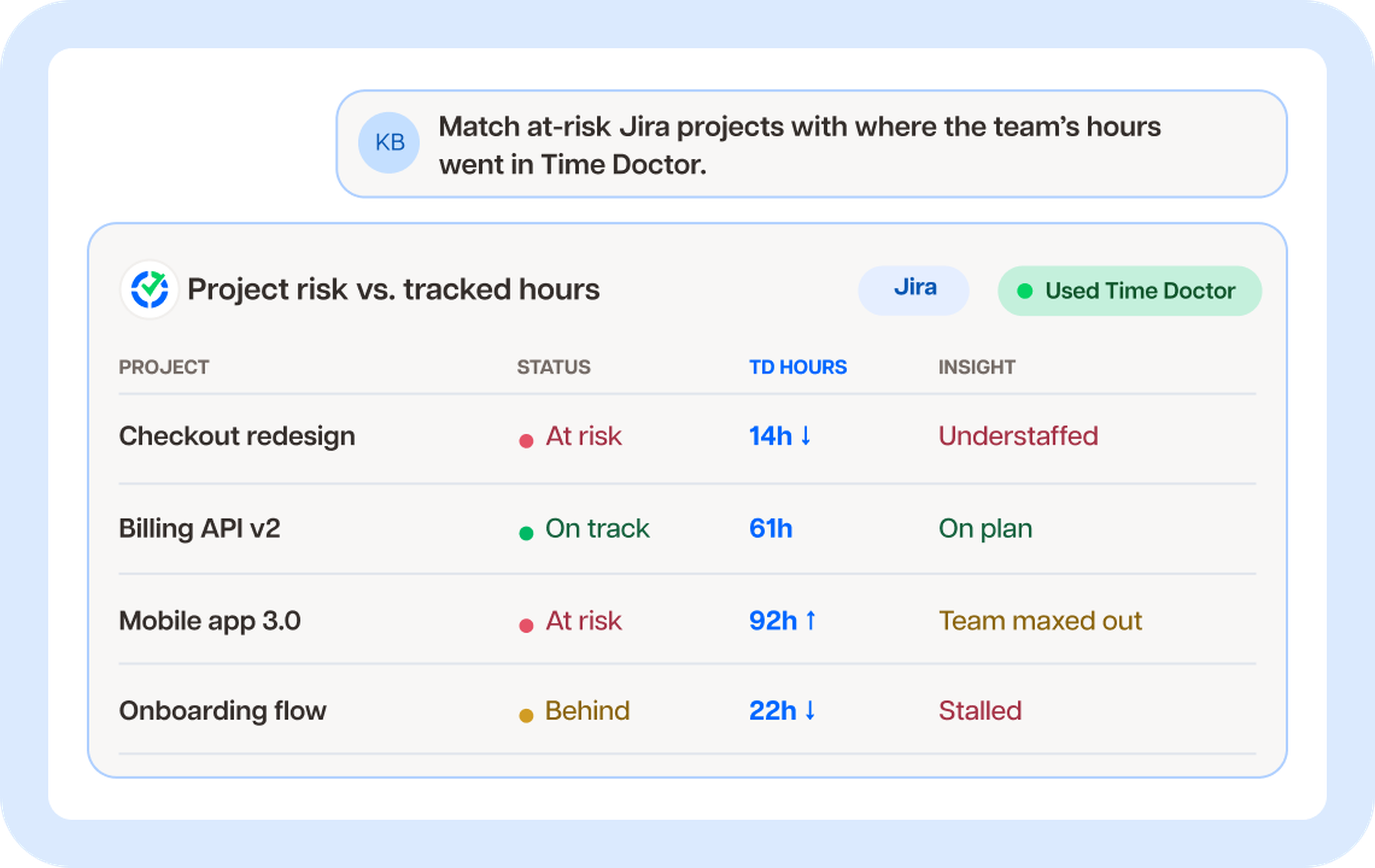Click the up arrow next to 92h
This screenshot has width=1375, height=868.
coord(811,620)
